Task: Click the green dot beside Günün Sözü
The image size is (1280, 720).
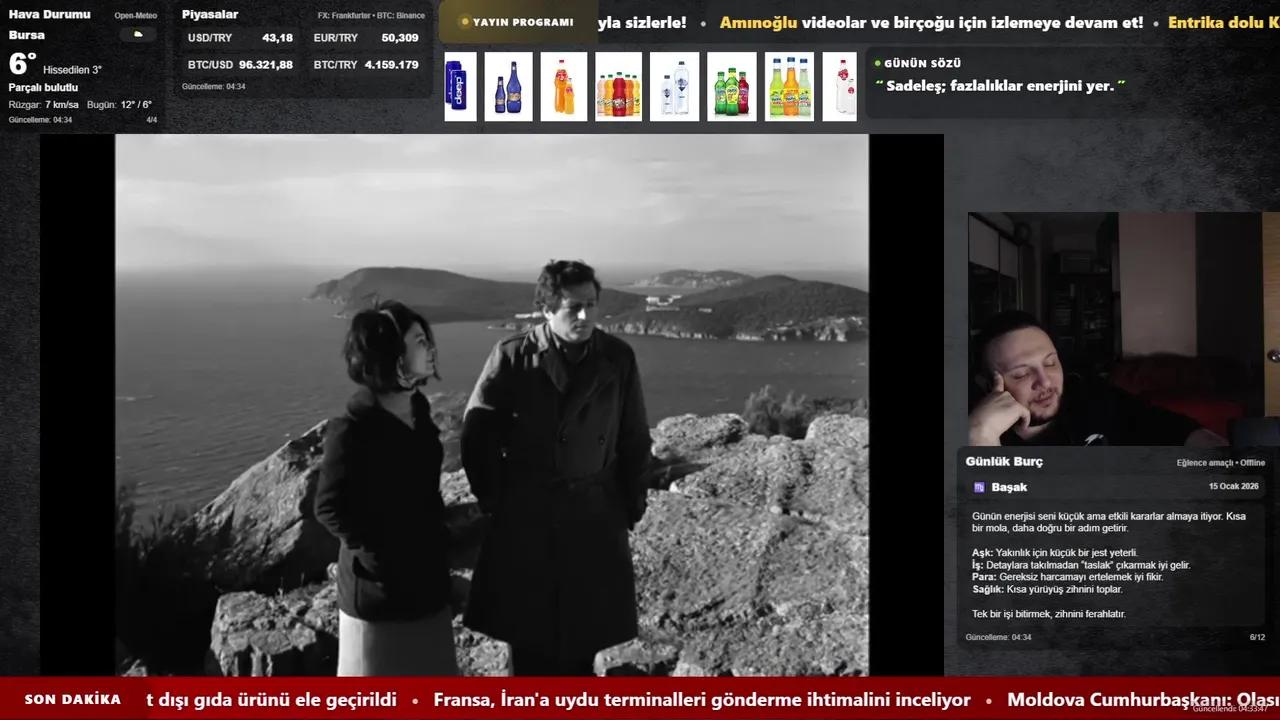Action: 877,63
